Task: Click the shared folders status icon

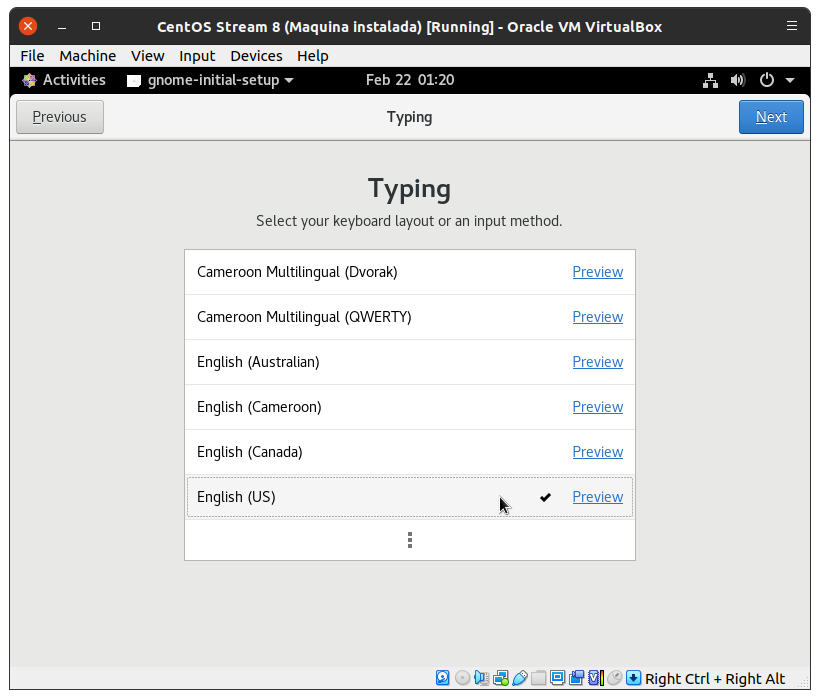Action: pyautogui.click(x=538, y=678)
